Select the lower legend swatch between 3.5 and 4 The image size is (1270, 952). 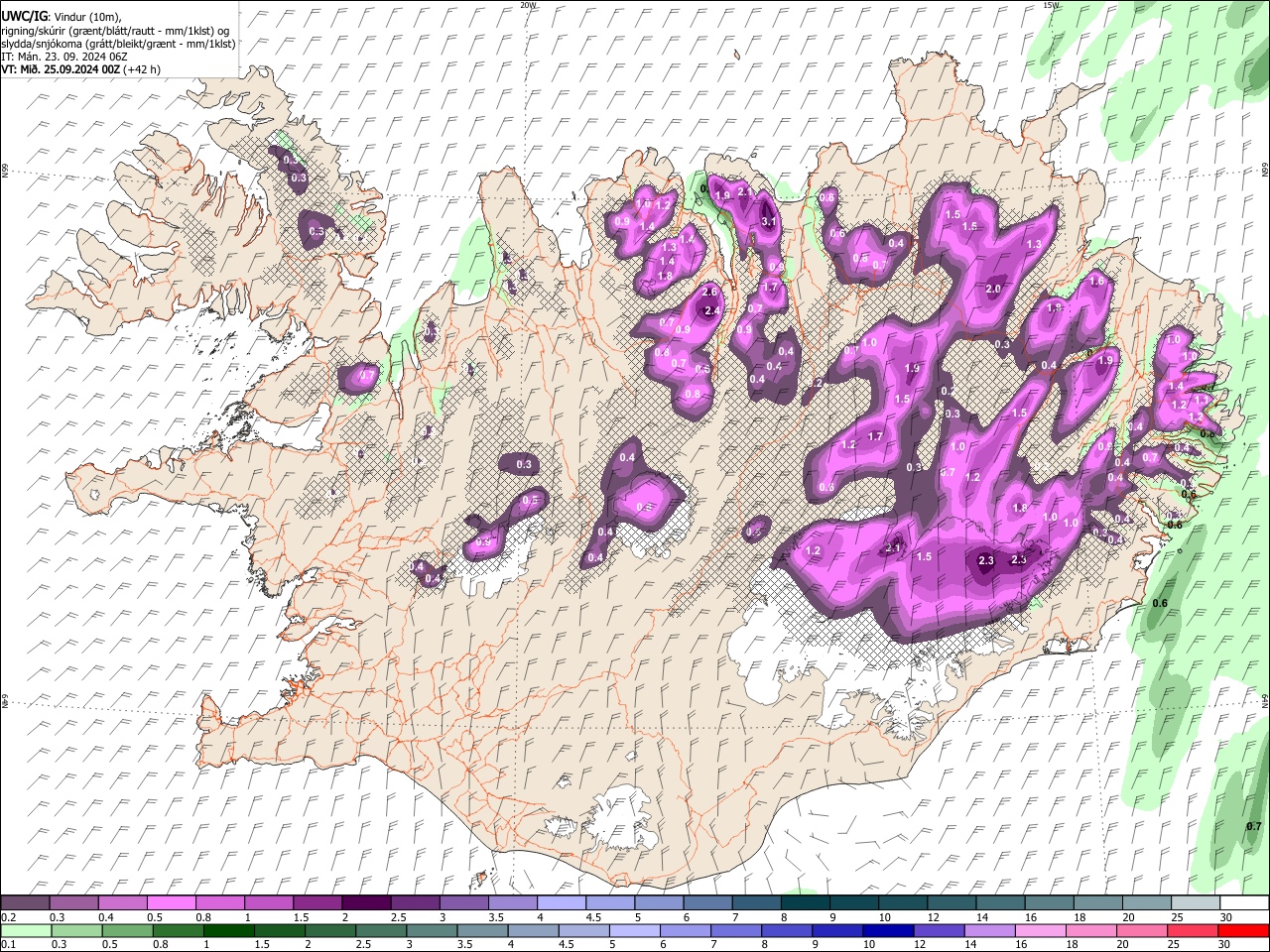point(483,930)
